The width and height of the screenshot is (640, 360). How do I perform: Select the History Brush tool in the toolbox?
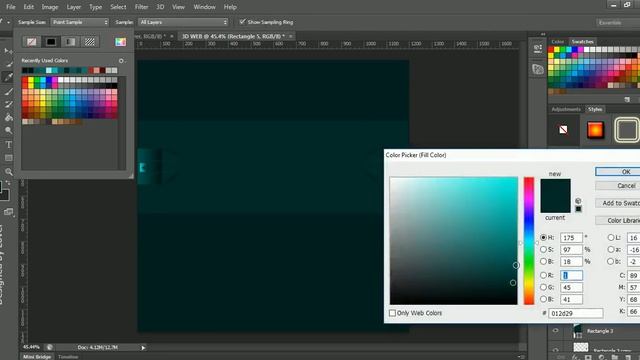(8, 104)
